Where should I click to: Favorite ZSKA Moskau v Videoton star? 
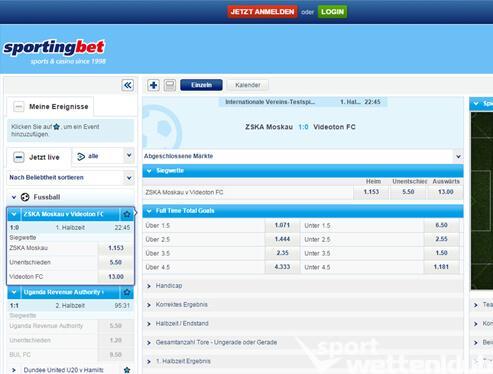click(127, 214)
